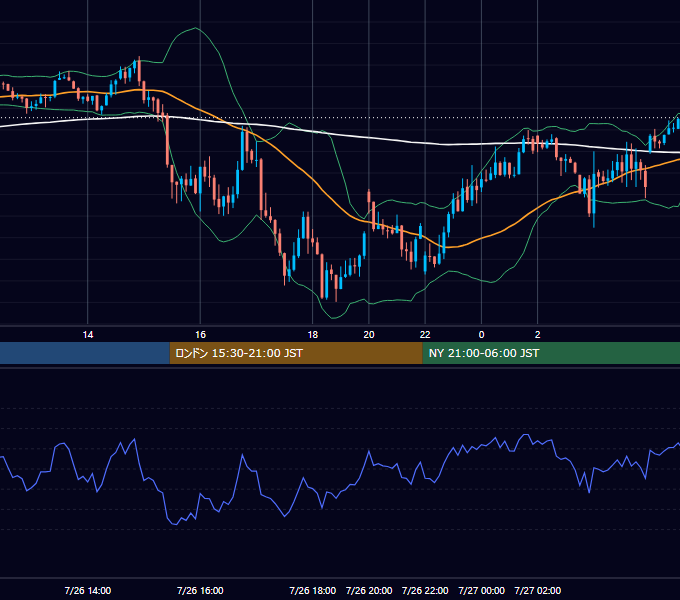680x600 pixels.
Task: Click the 0 hour label on the axis
Action: (481, 335)
